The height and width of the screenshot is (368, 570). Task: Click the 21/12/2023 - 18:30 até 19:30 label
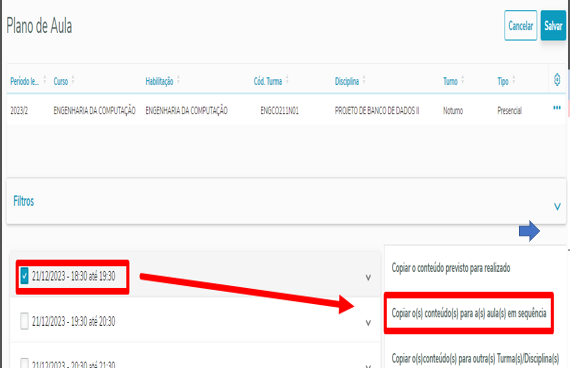73,276
